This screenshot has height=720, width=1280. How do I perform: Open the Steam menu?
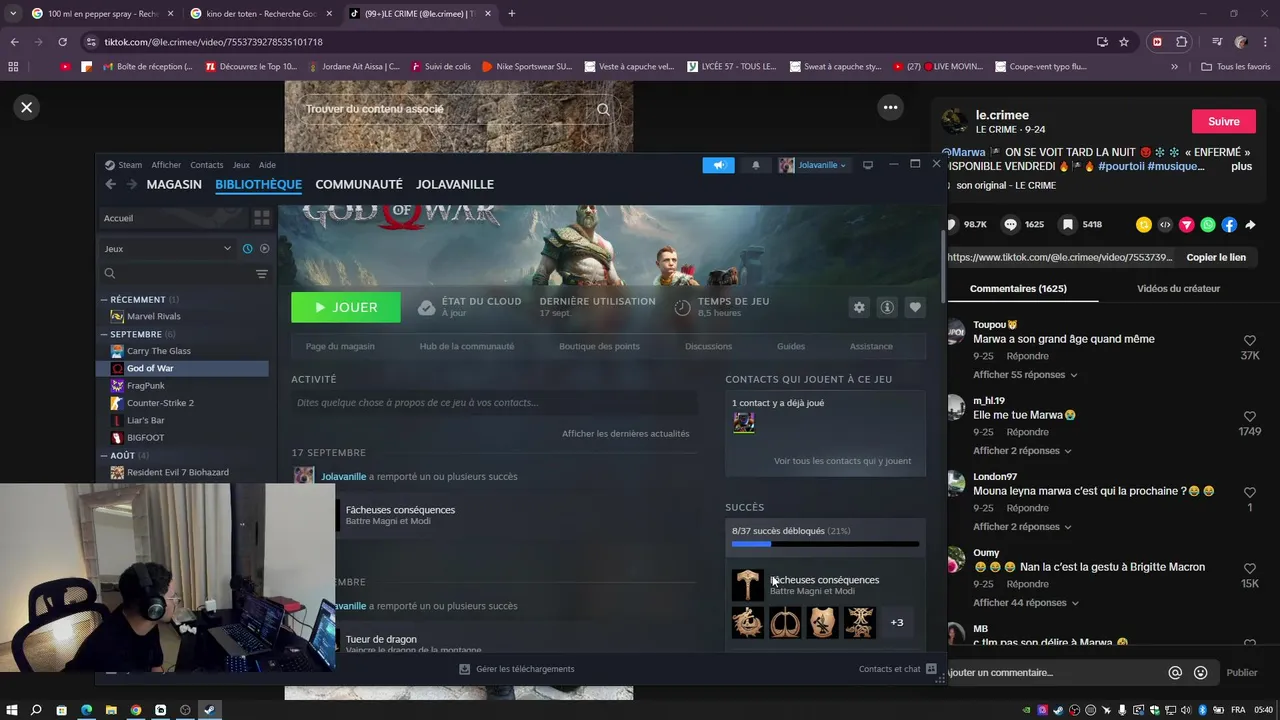click(125, 165)
